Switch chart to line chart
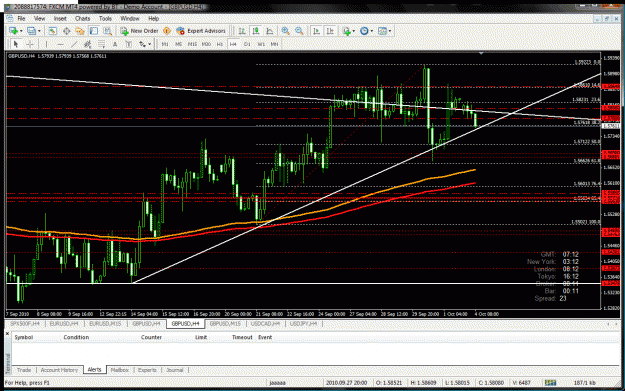This screenshot has height=391, width=625. tap(270, 31)
